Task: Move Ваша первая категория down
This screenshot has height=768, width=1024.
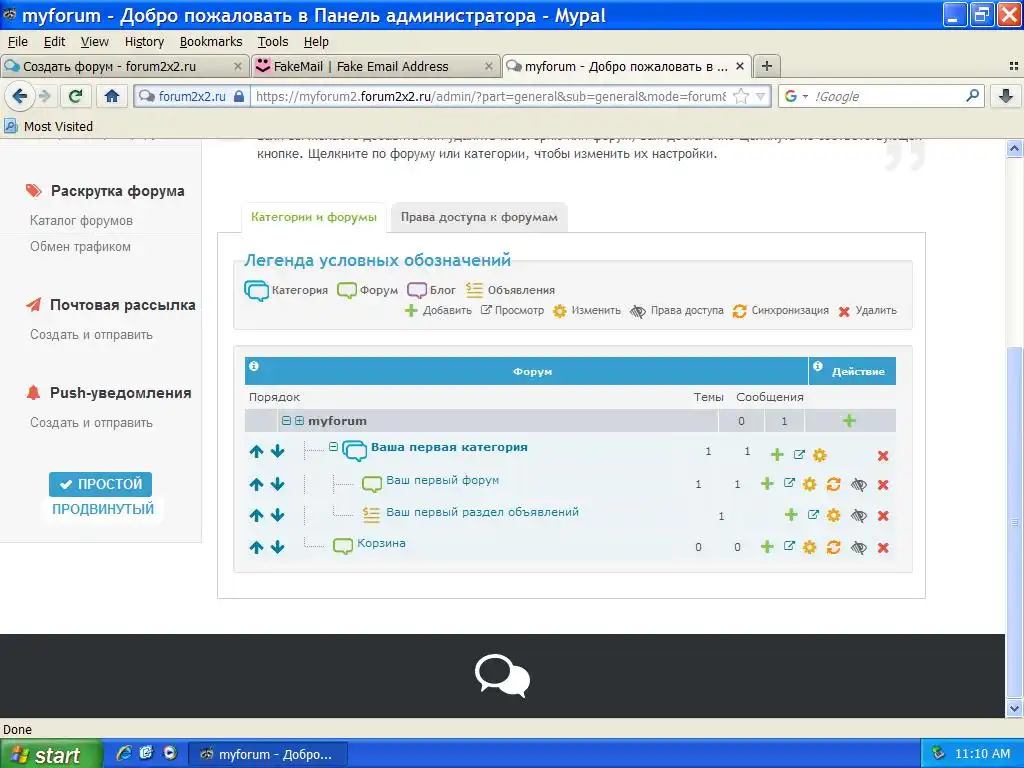Action: (278, 451)
